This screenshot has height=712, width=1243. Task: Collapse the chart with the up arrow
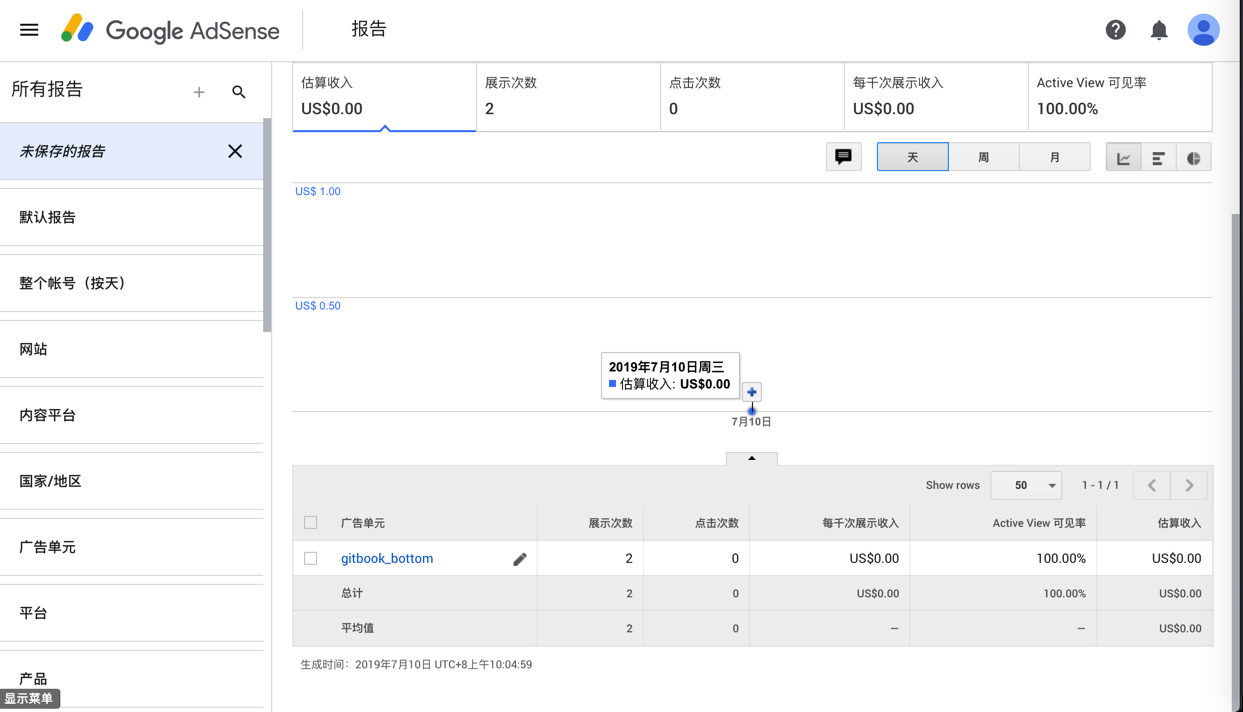click(x=752, y=458)
